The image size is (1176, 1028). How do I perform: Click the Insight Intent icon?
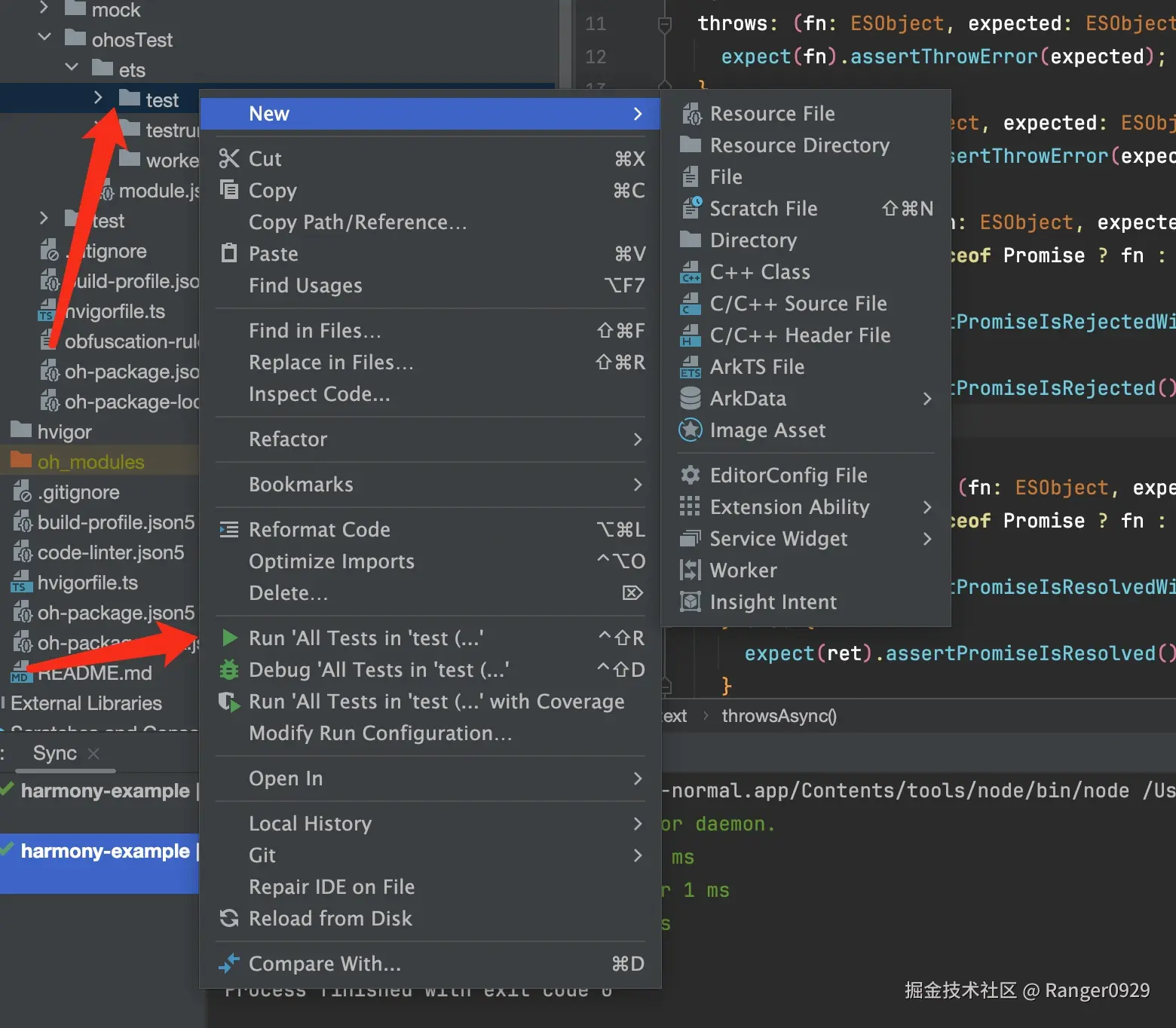click(x=691, y=601)
